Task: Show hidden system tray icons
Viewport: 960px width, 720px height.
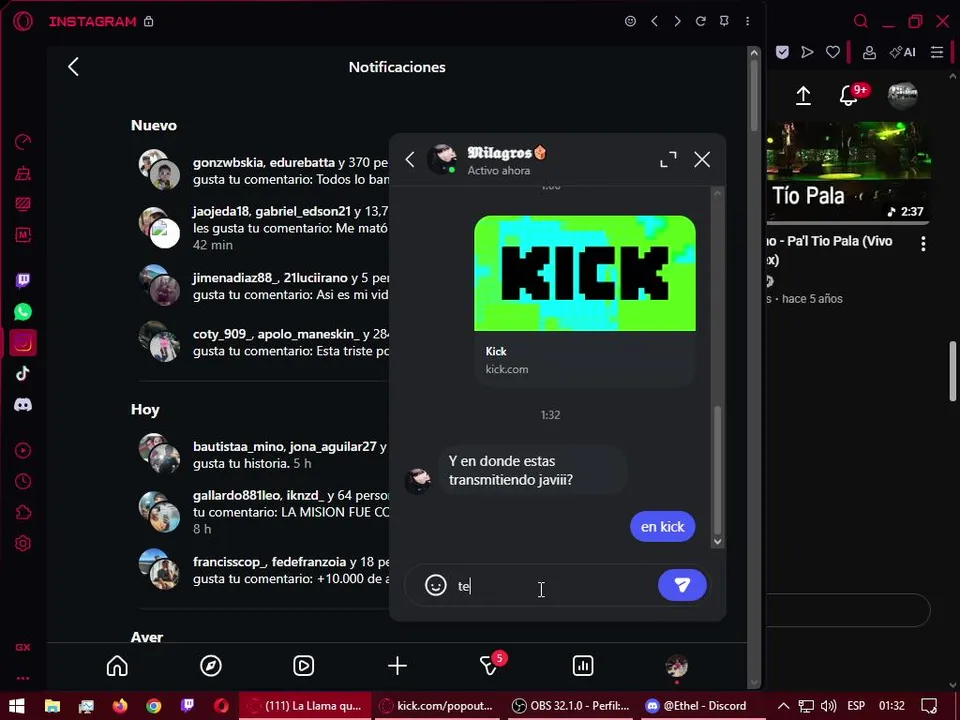Action: click(783, 706)
